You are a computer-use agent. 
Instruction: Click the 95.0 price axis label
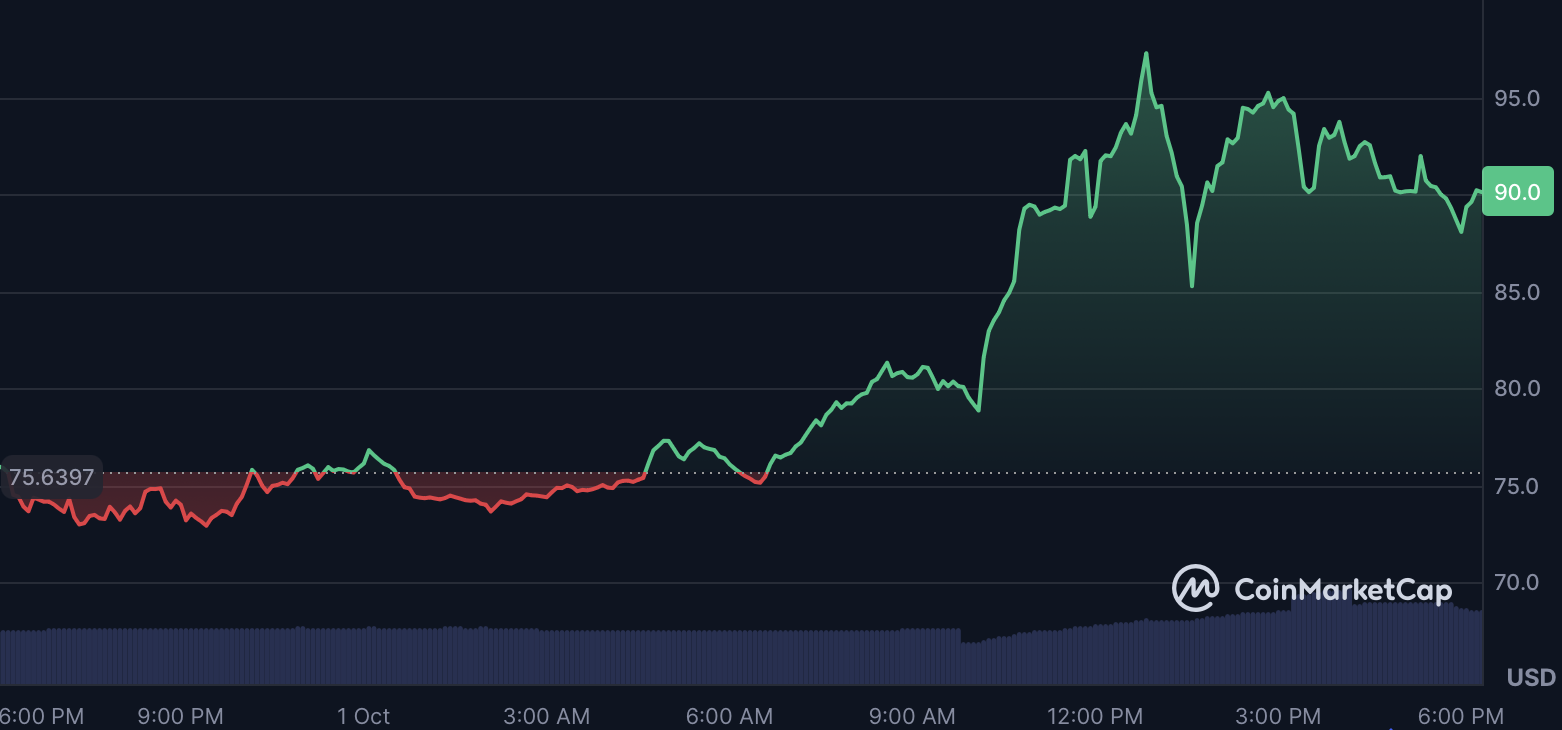(1517, 98)
